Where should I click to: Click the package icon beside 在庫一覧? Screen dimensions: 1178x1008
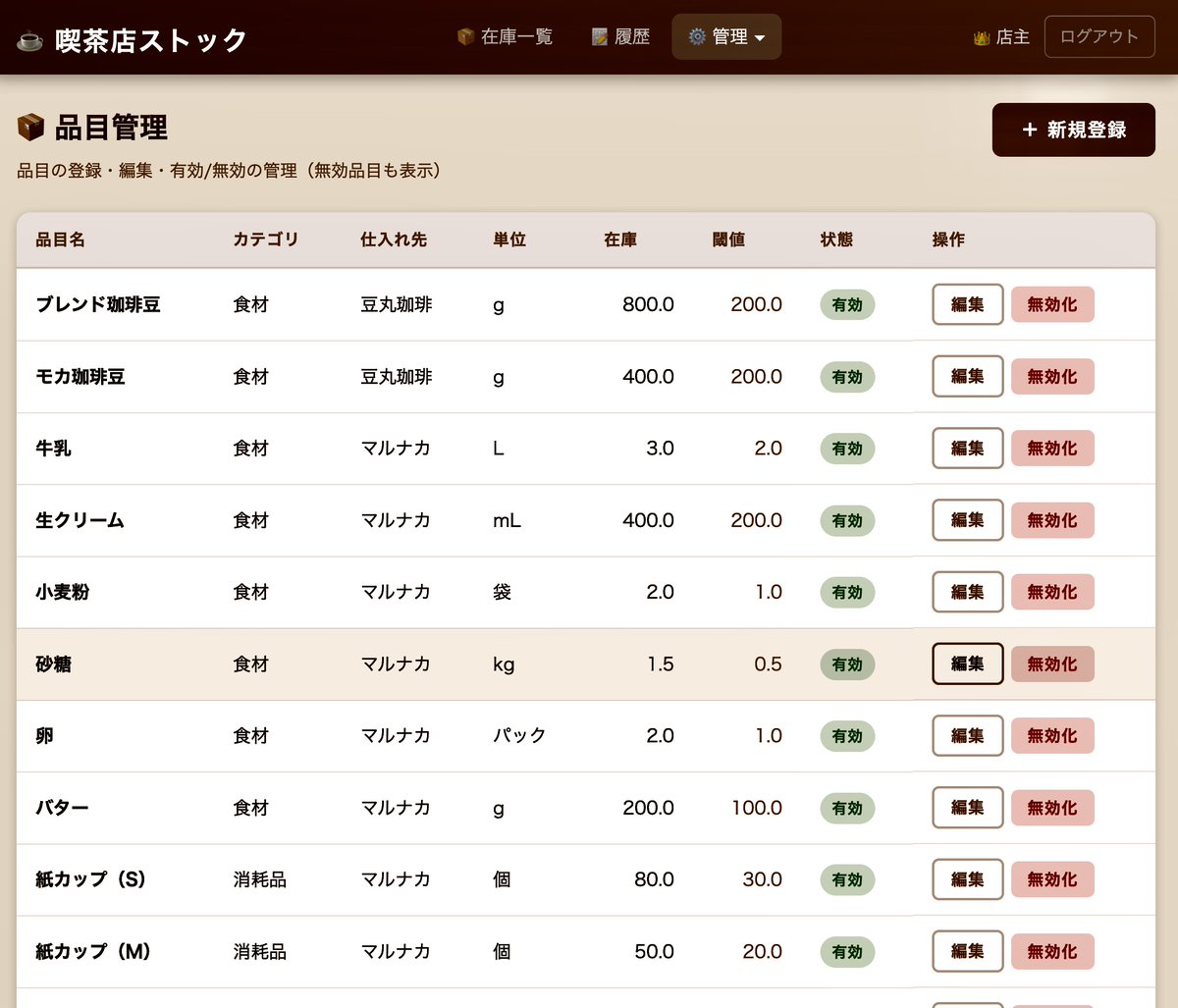(462, 36)
